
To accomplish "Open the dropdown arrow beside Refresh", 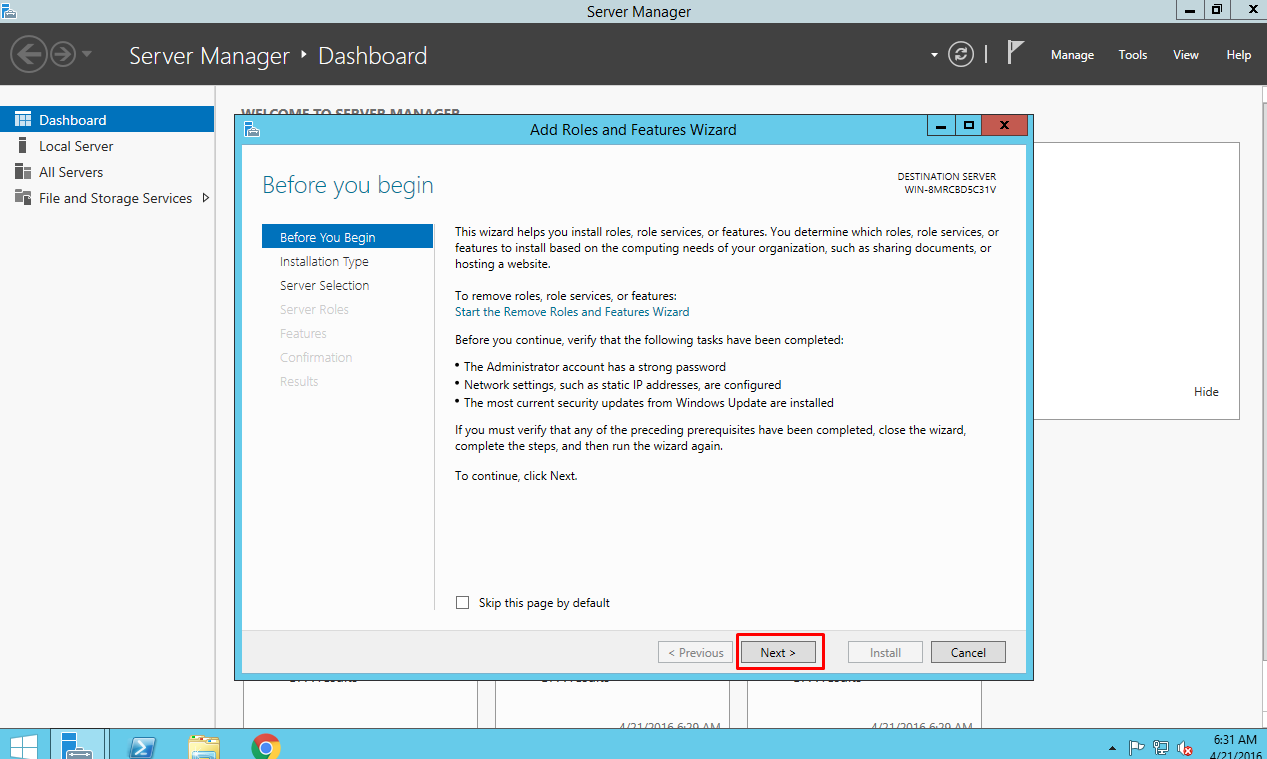I will click(x=934, y=55).
